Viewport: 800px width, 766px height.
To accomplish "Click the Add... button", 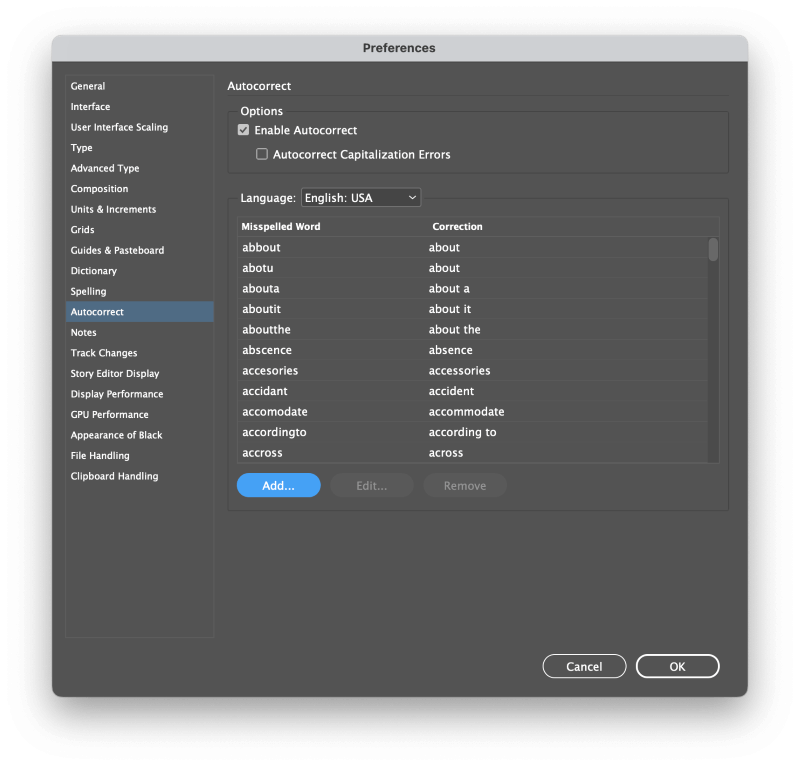I will click(279, 485).
